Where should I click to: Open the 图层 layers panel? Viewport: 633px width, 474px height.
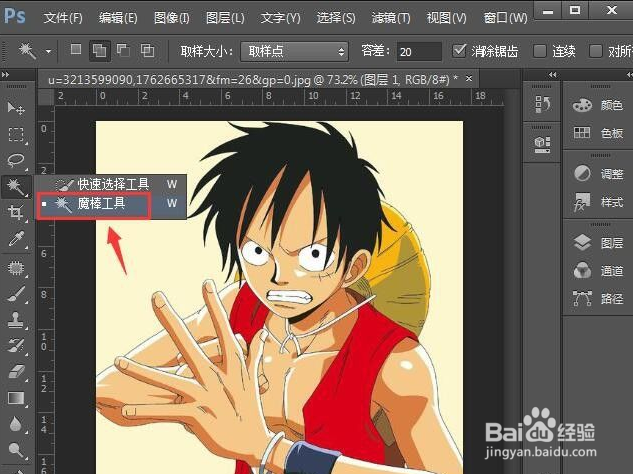click(x=598, y=243)
